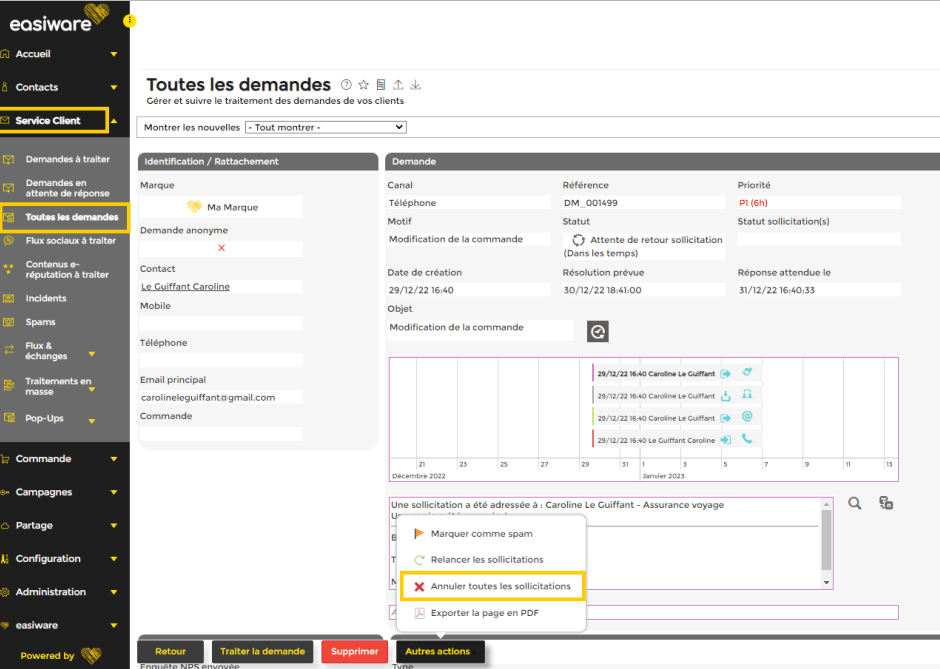Screen dimensions: 940x669
Task: Open the 'Tout montrer' dropdown filter
Action: pyautogui.click(x=325, y=128)
